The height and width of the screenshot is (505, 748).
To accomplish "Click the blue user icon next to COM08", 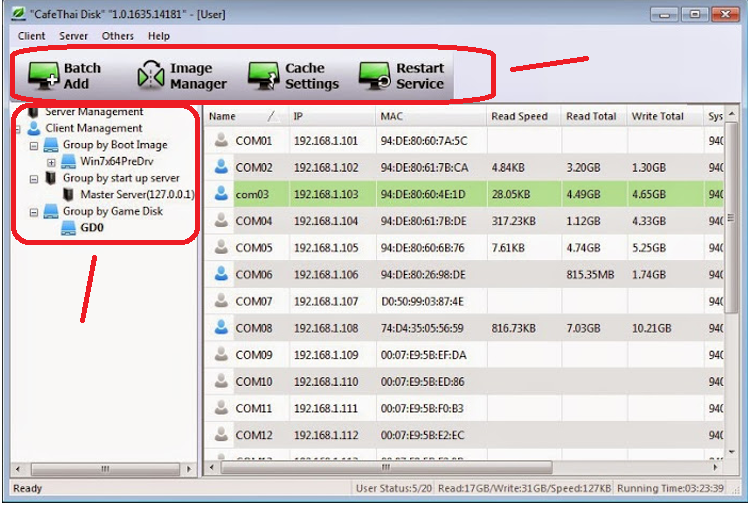I will click(x=221, y=327).
